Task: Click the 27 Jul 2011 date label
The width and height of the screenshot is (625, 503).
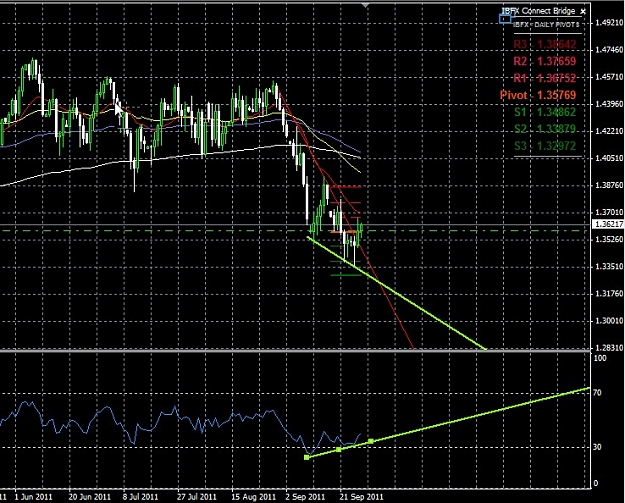Action: click(197, 497)
